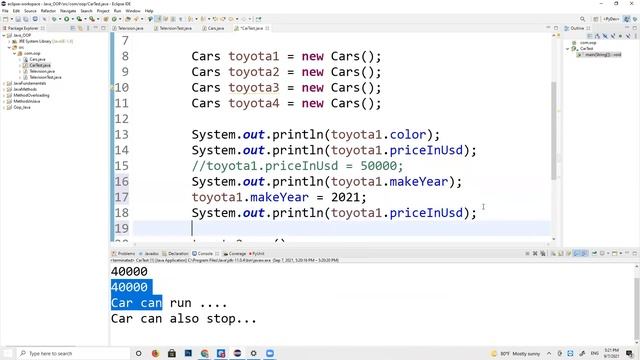
Task: Click the New Java Package toolbar icon
Action: (105, 19)
